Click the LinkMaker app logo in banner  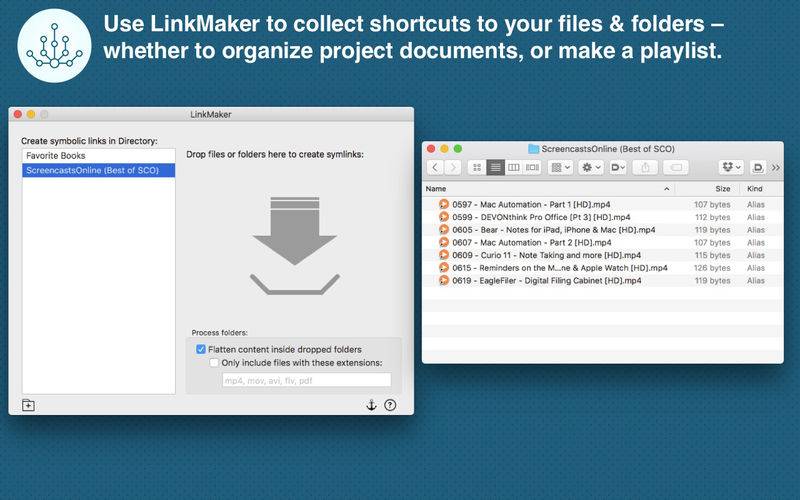pos(54,45)
